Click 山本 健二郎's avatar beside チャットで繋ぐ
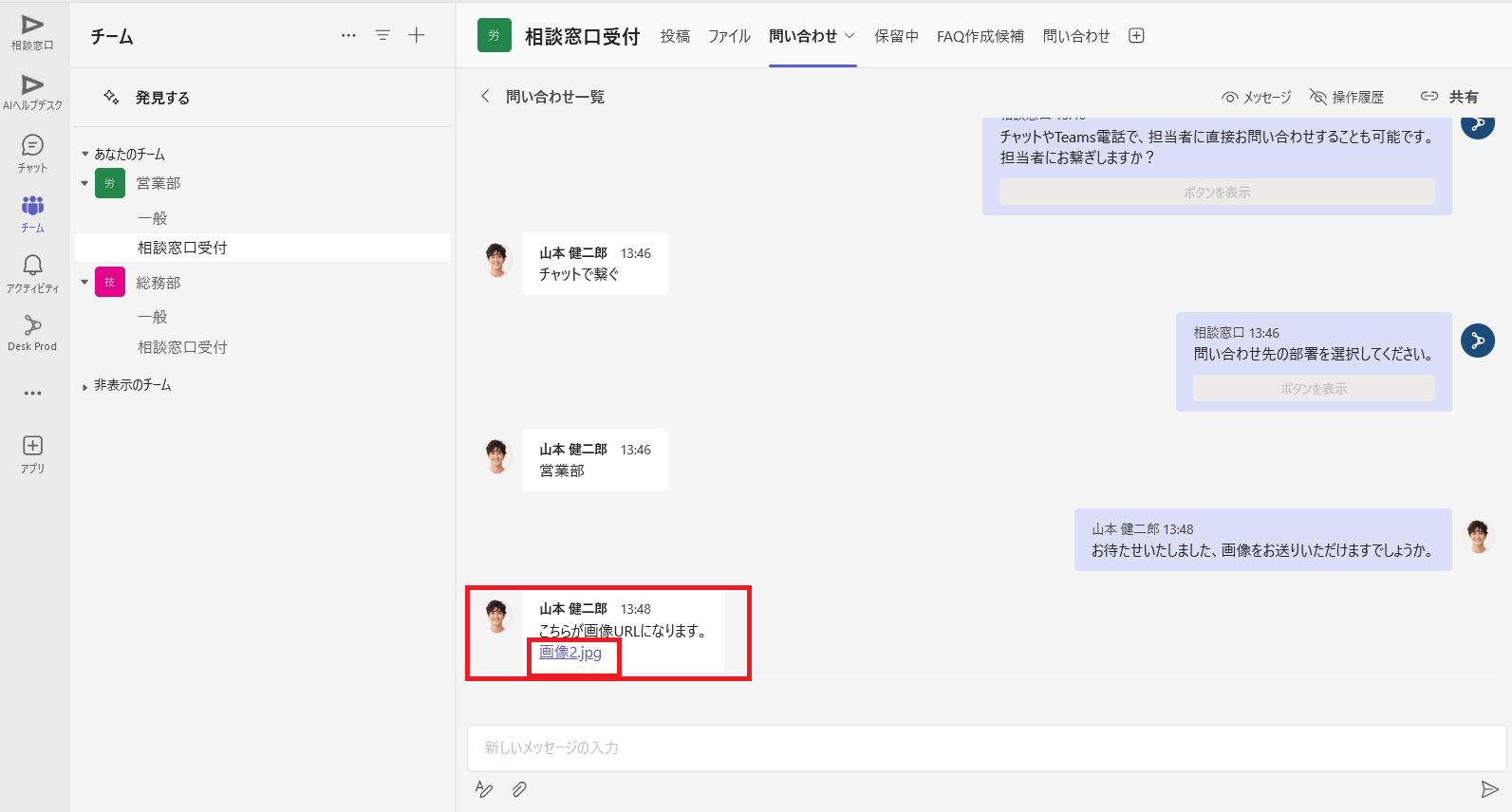The image size is (1512, 812). click(496, 259)
